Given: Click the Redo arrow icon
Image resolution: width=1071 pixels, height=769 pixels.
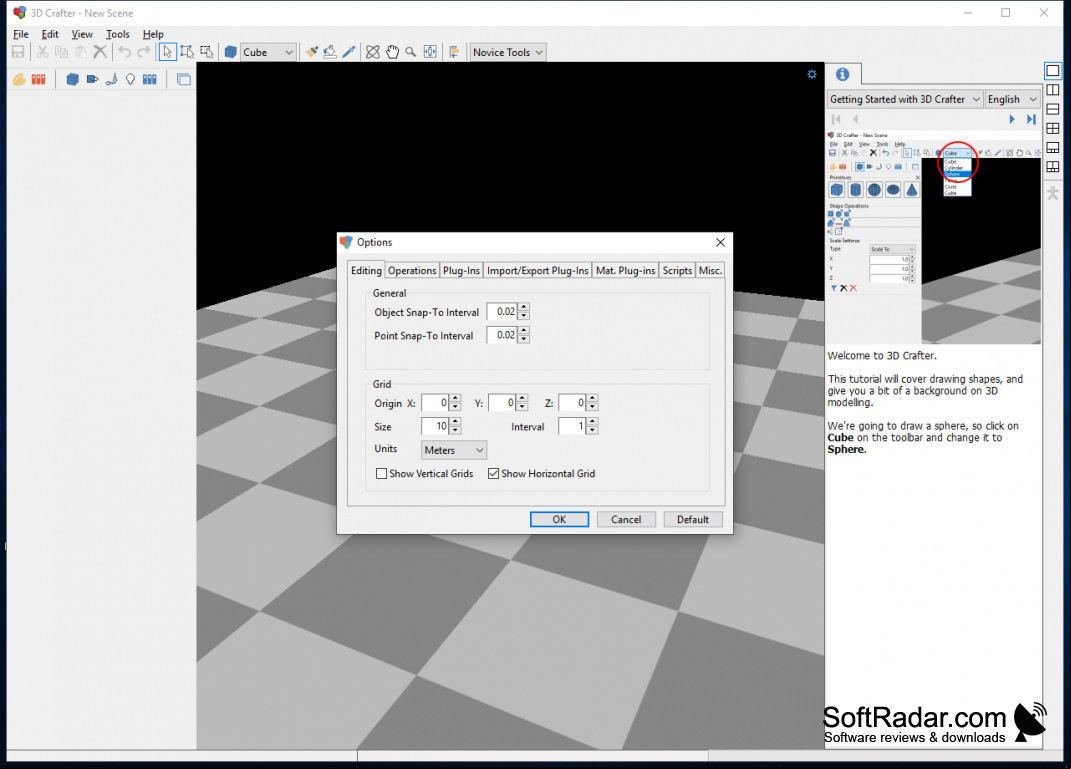Looking at the screenshot, I should point(143,52).
